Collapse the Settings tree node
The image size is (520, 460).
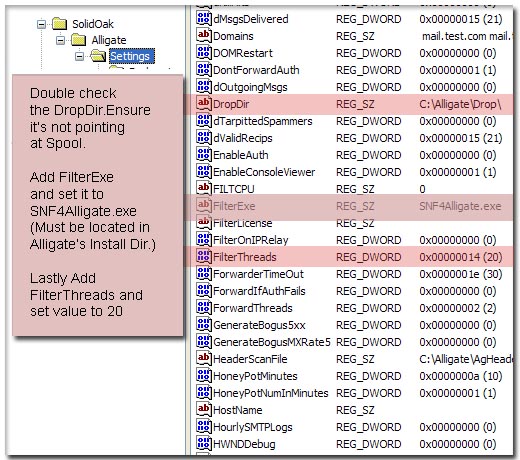point(79,56)
